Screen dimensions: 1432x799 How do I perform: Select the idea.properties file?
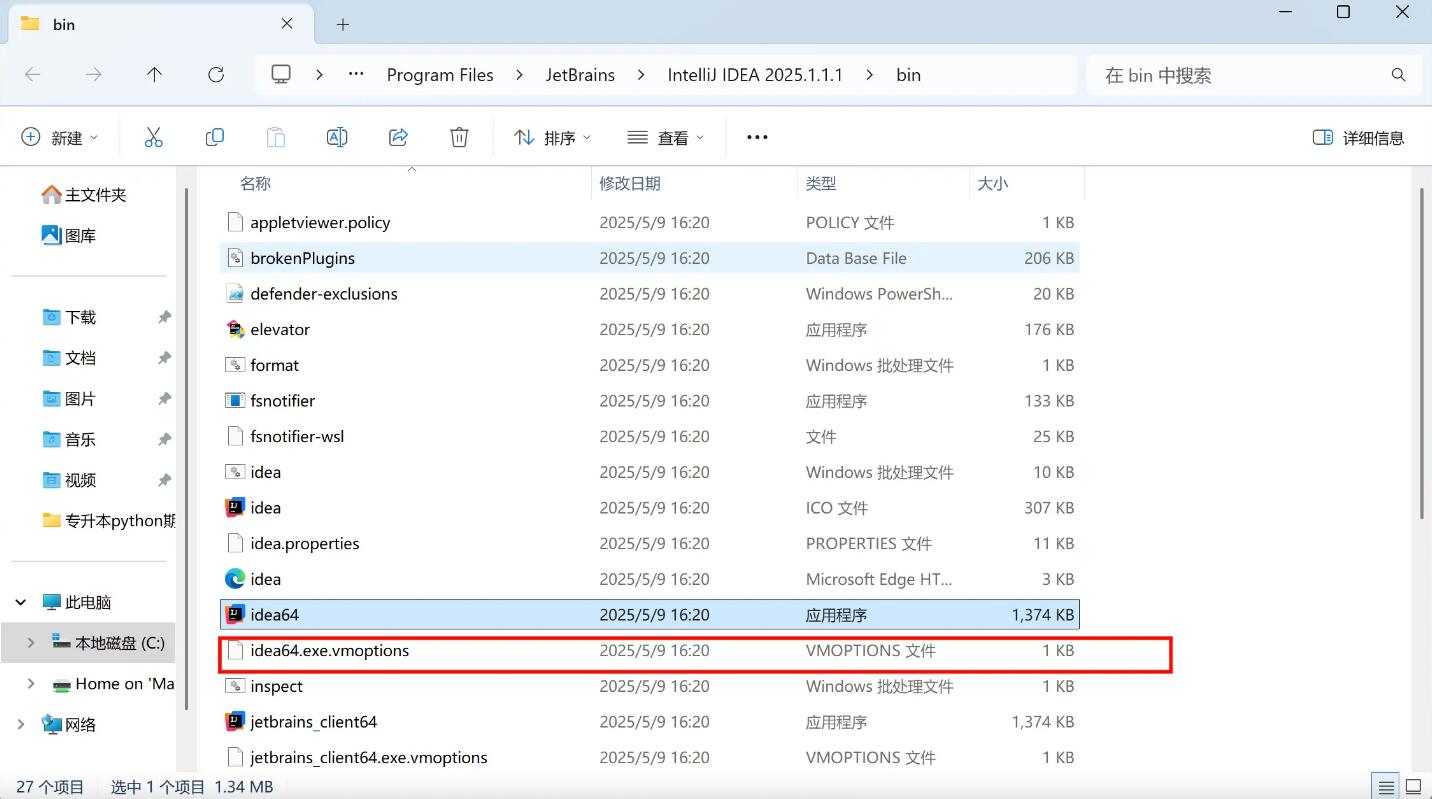(x=650, y=544)
